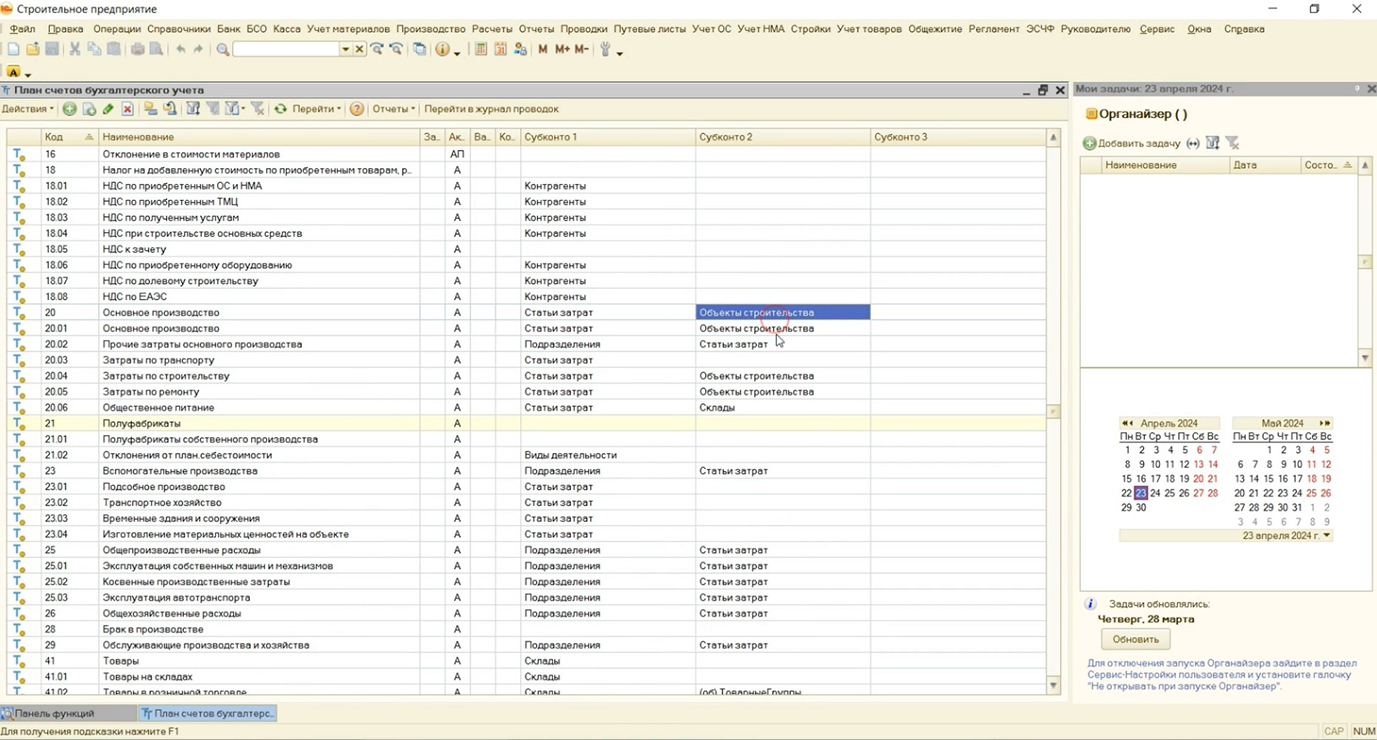Expand the Перейти dropdown

(x=316, y=109)
